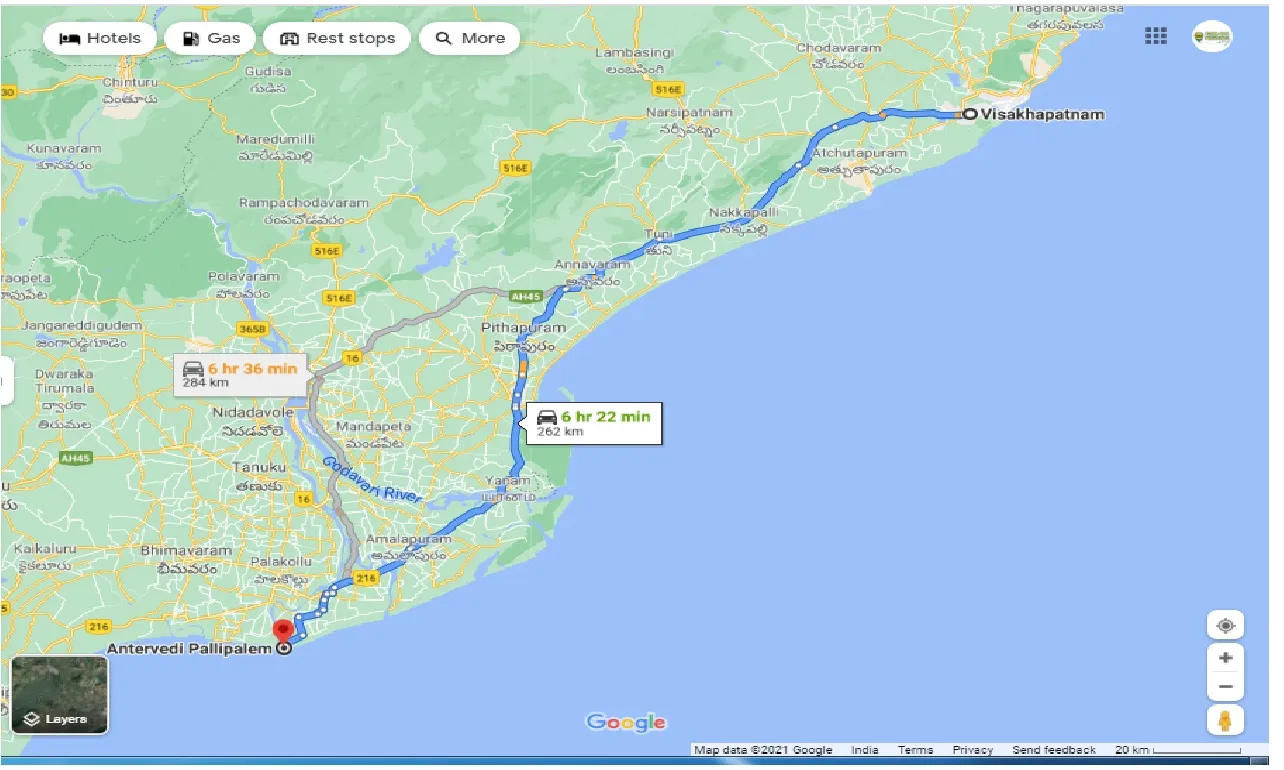Click the red destination pin marker
Screen dimensions: 1284x770
[283, 630]
